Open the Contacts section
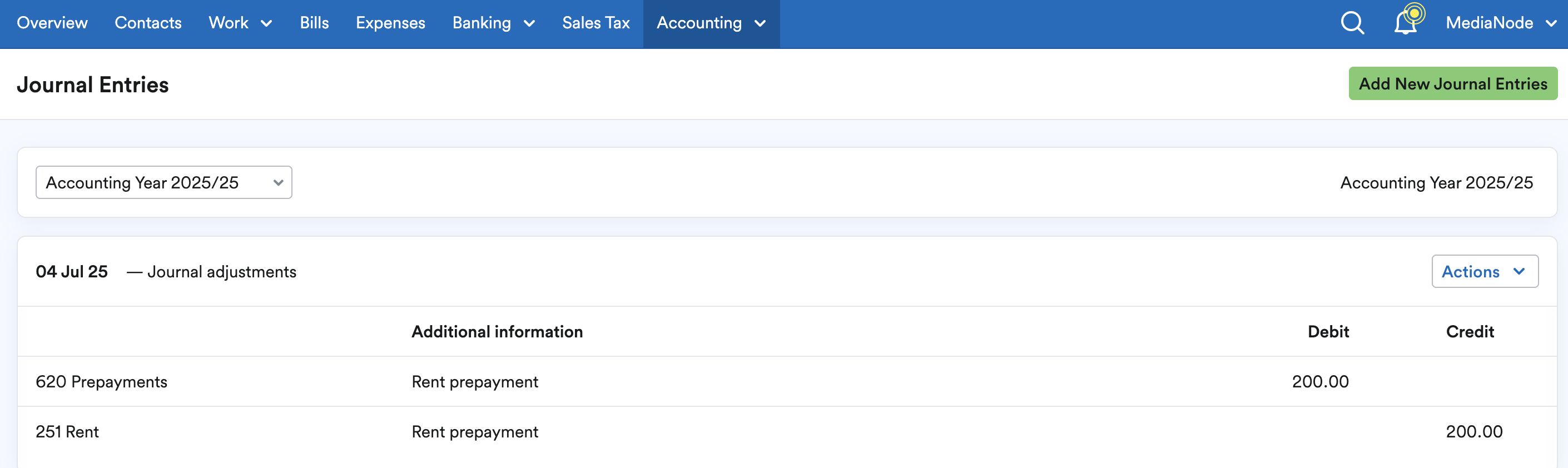The height and width of the screenshot is (468, 1568). click(148, 23)
